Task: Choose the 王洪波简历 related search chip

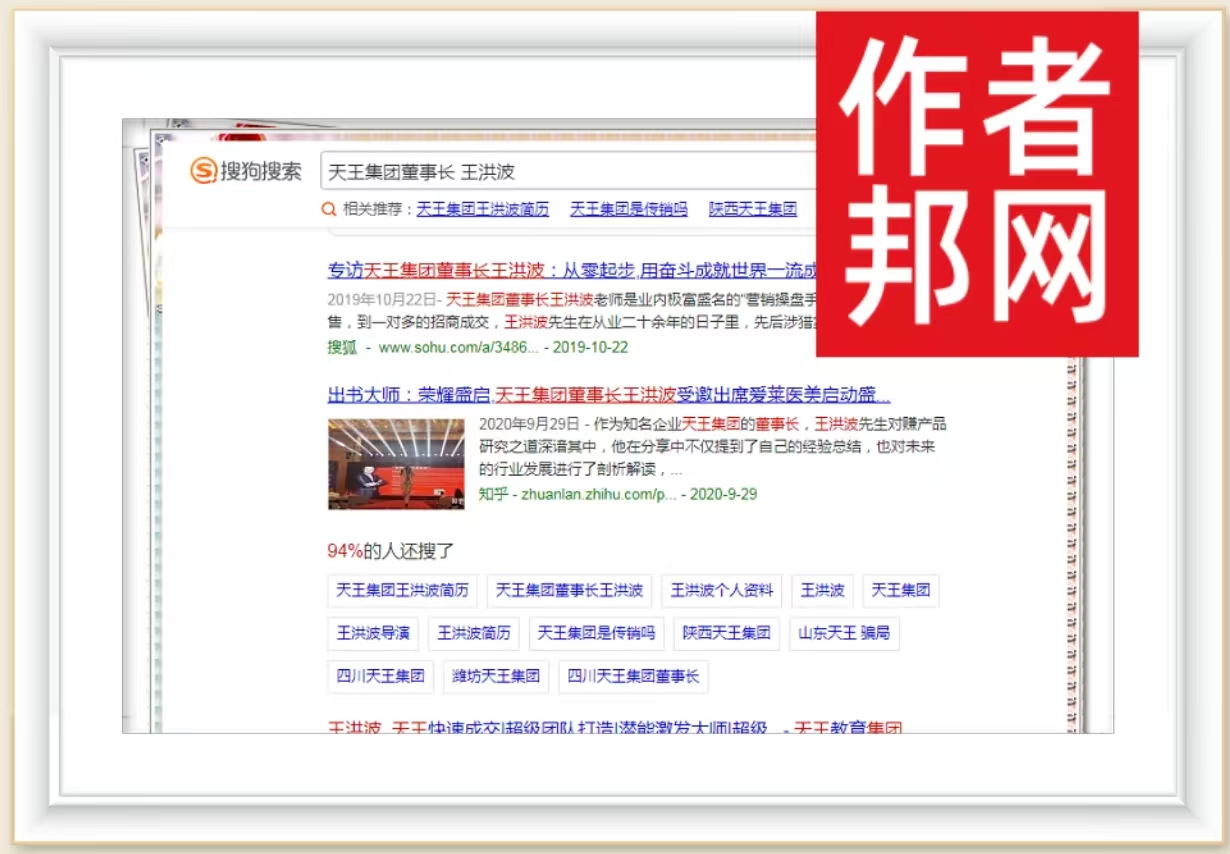Action: (474, 634)
